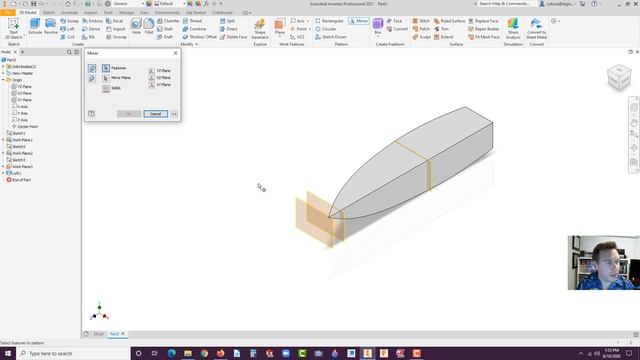Choose Thicken/Offset tool
The image size is (640, 360).
tap(200, 37)
